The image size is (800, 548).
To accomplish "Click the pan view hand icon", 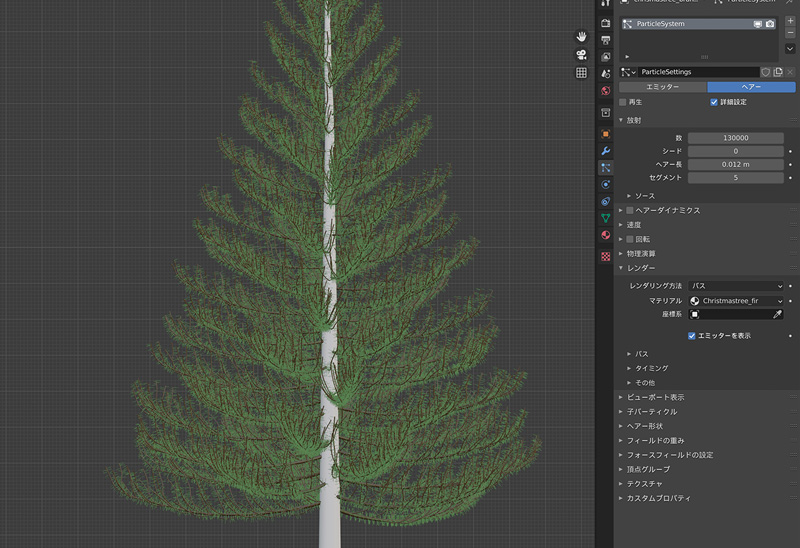I will [x=581, y=36].
